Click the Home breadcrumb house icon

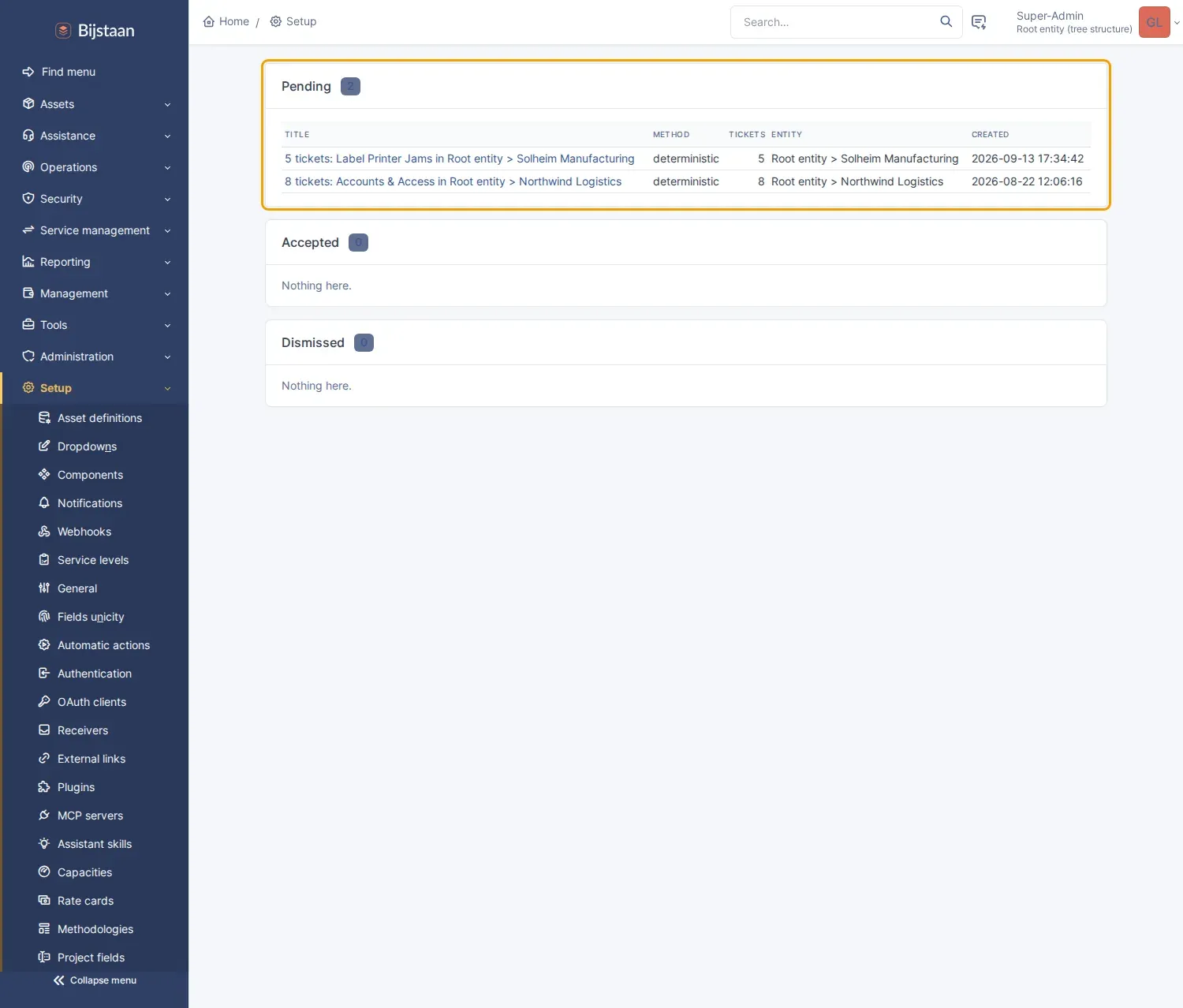click(x=209, y=21)
